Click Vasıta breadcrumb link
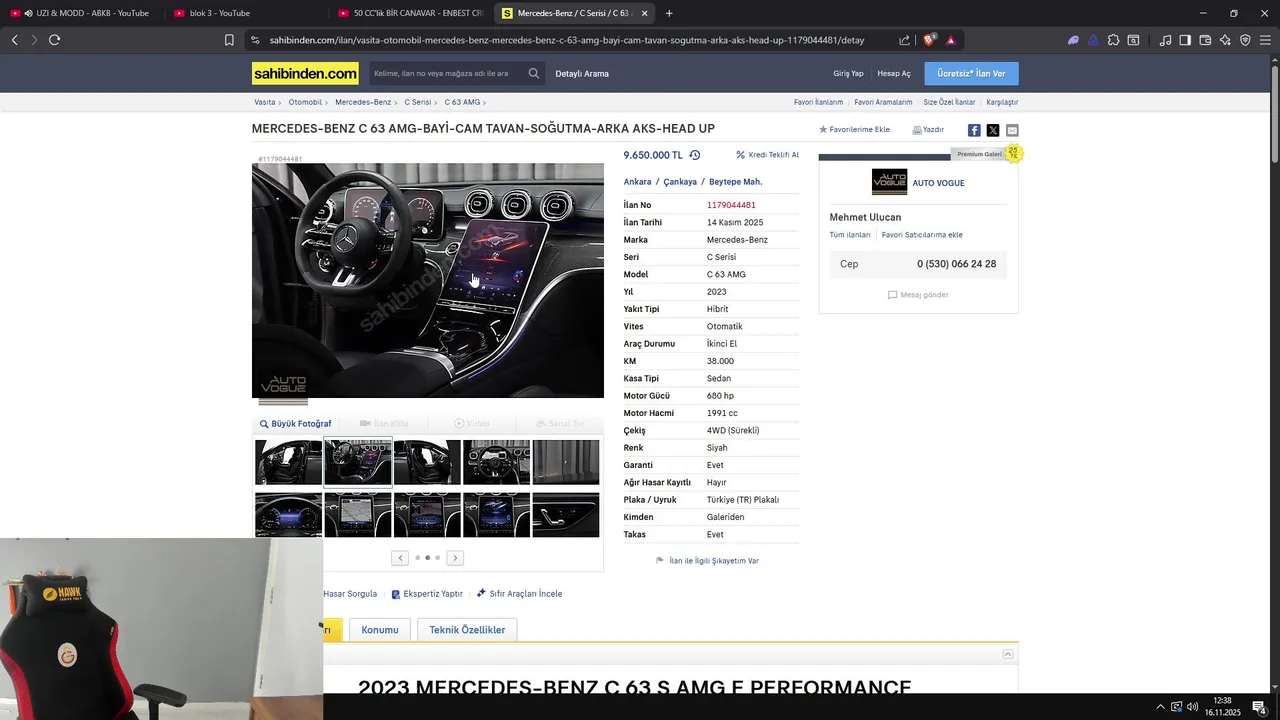The width and height of the screenshot is (1280, 720). click(264, 102)
